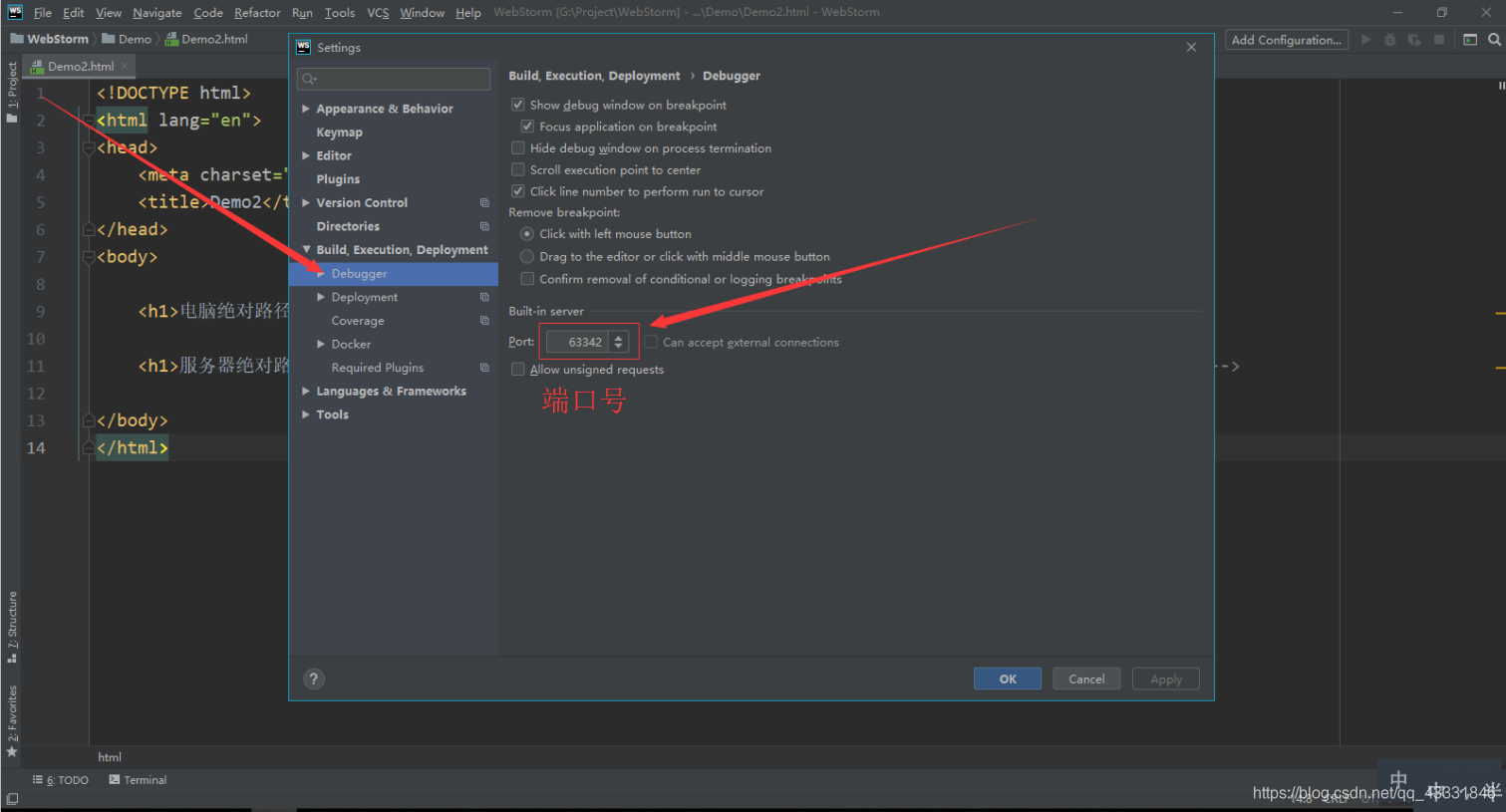Open the Navigate menu
Image resolution: width=1506 pixels, height=812 pixels.
[x=157, y=13]
